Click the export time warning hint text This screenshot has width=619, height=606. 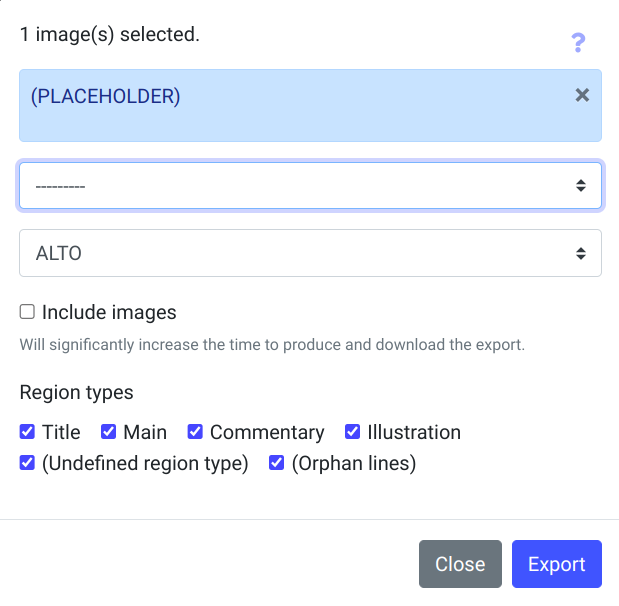(272, 345)
